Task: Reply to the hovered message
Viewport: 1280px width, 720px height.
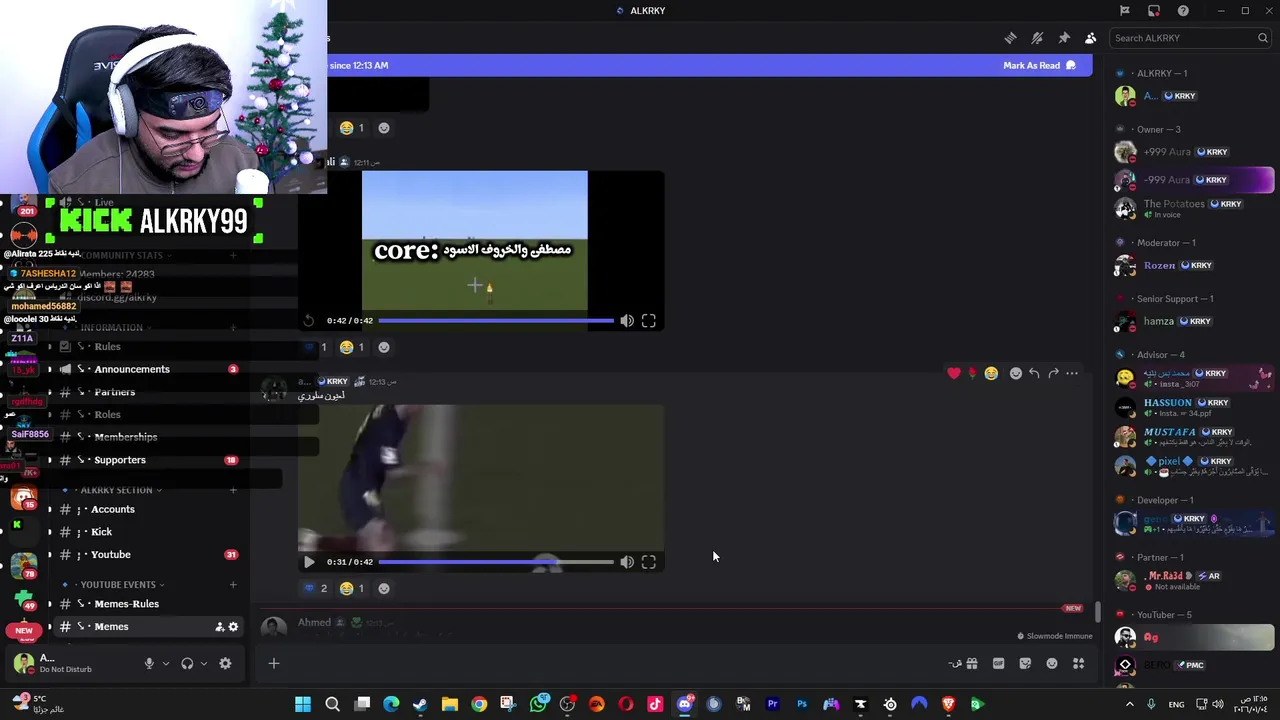Action: click(1034, 373)
